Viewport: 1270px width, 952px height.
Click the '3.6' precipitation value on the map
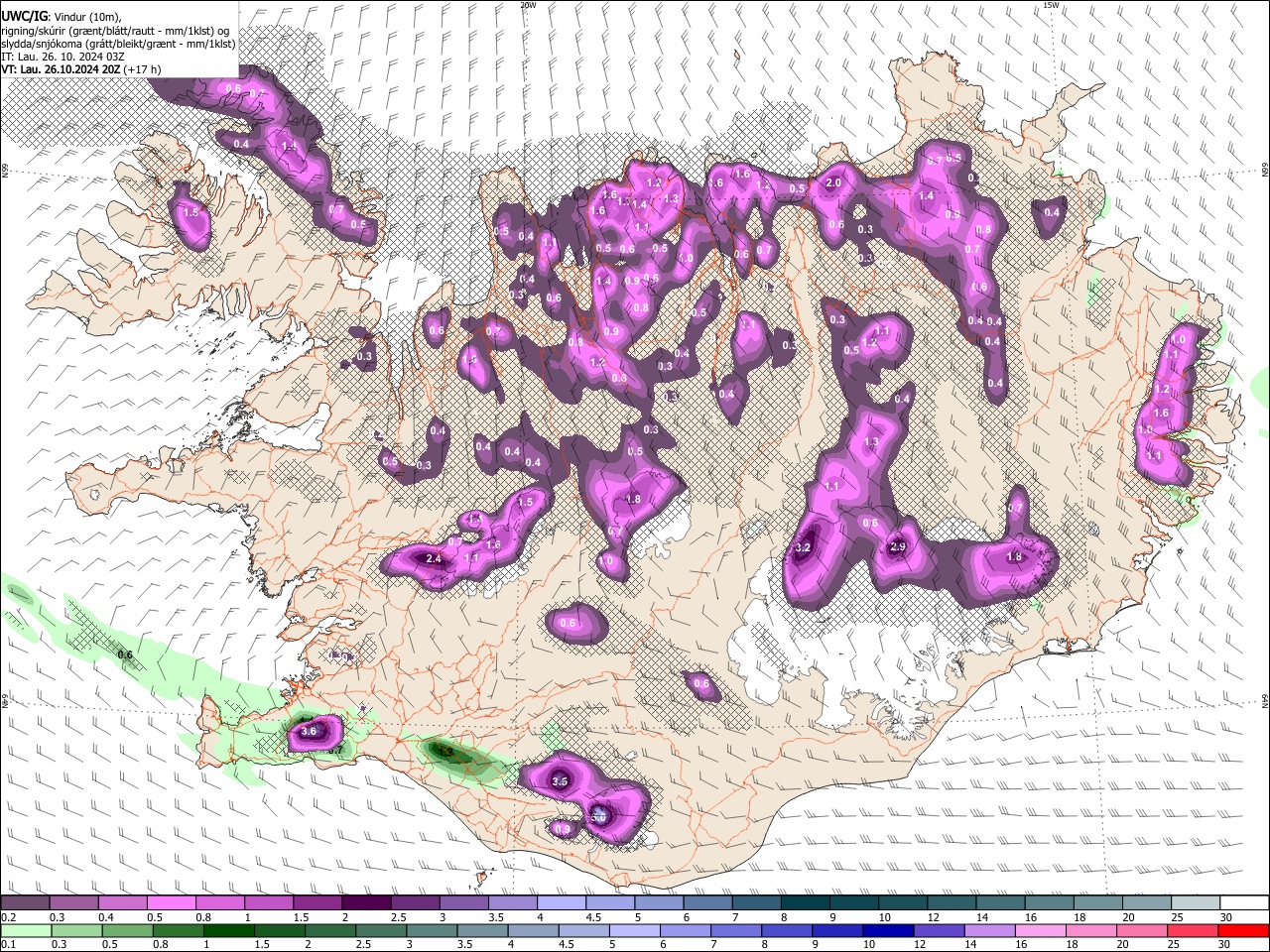(x=308, y=732)
